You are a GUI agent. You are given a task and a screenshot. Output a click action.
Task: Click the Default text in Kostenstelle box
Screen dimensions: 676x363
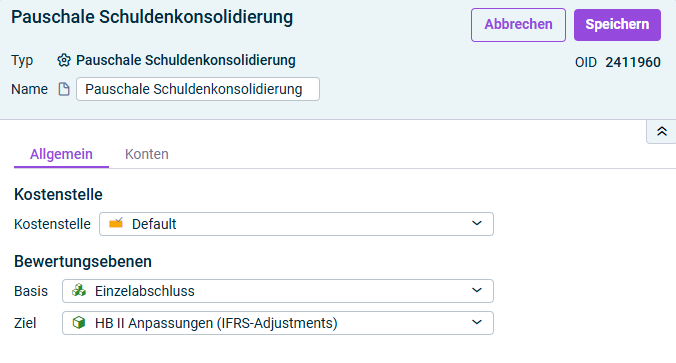click(154, 224)
